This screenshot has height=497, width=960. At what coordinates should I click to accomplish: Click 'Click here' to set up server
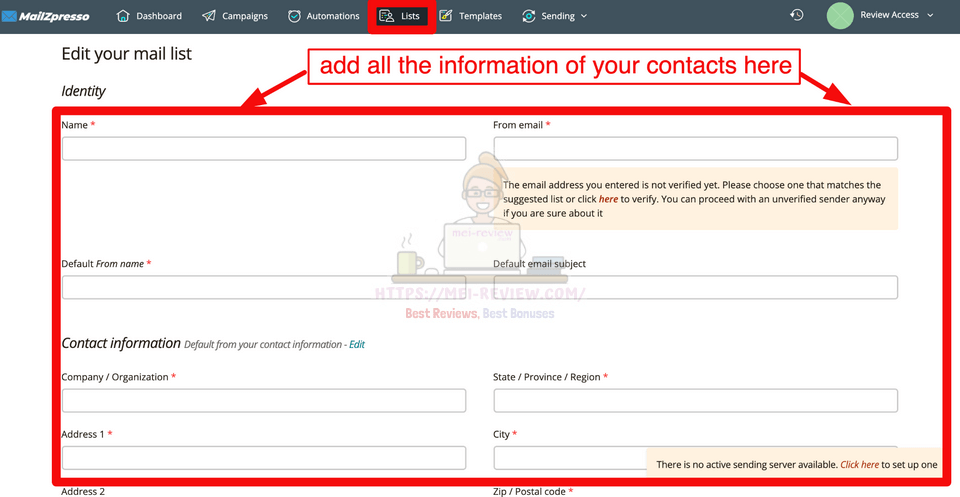(x=860, y=464)
